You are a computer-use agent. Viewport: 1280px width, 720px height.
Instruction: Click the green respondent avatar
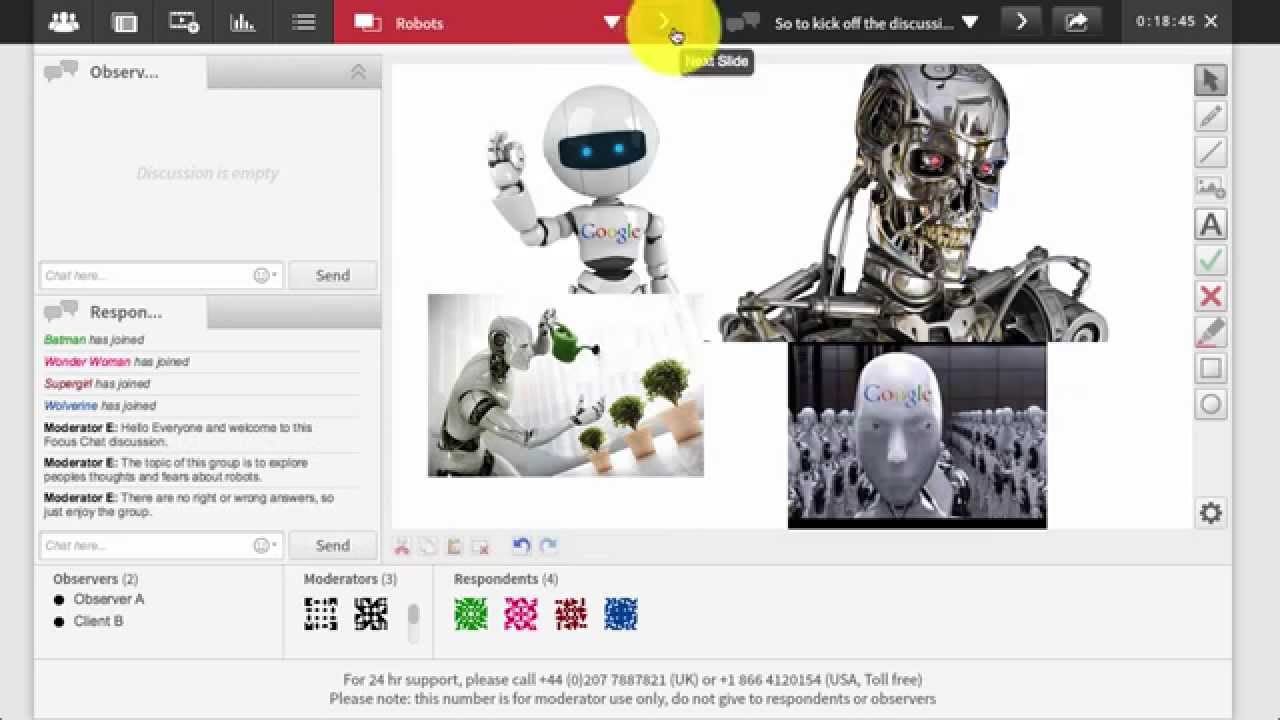[x=471, y=614]
